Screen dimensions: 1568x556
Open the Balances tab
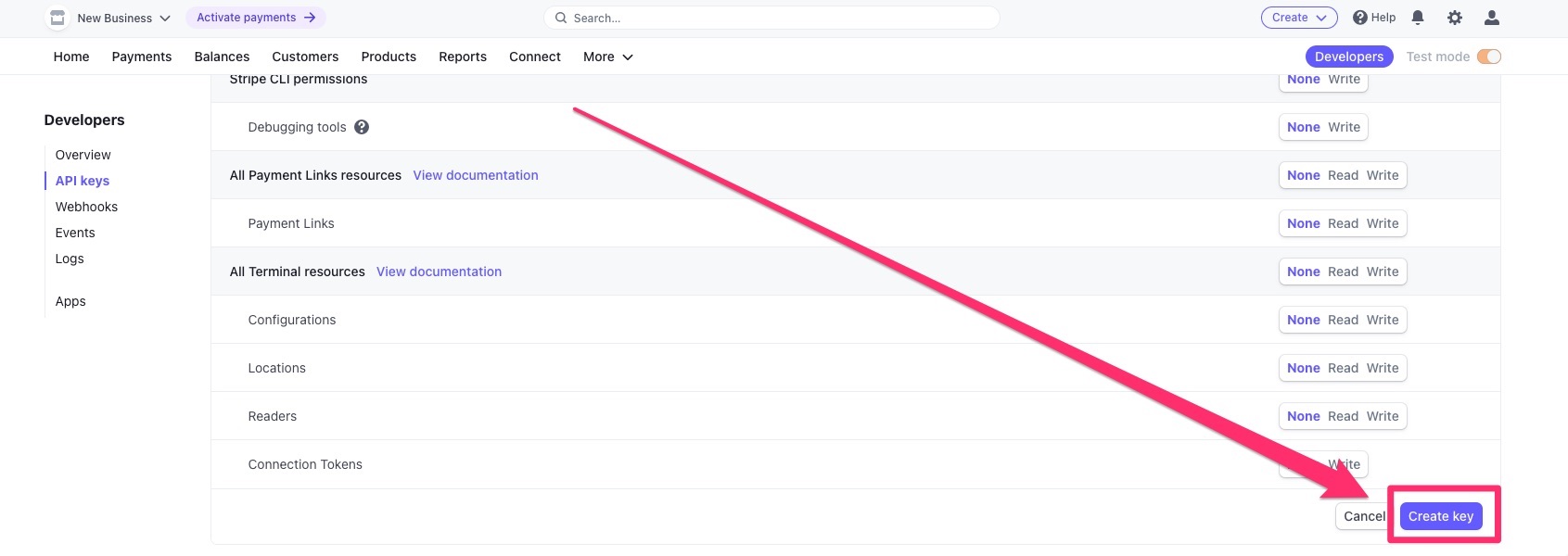click(x=222, y=57)
